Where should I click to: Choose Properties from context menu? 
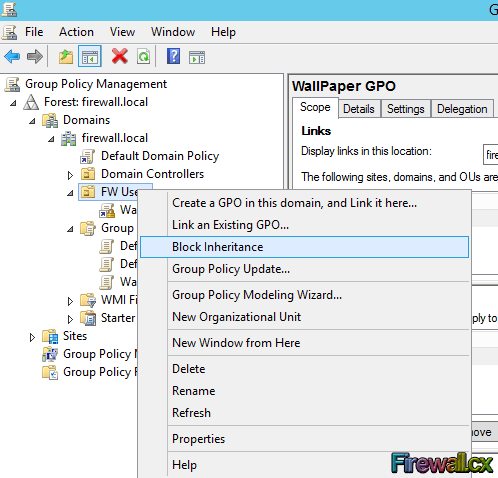coord(198,439)
